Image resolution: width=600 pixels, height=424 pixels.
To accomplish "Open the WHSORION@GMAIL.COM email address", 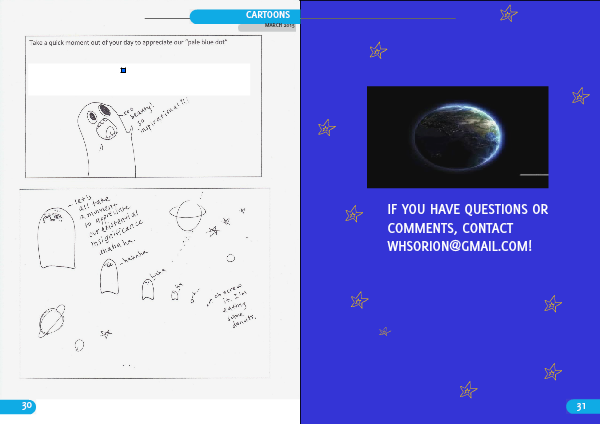I will (459, 245).
